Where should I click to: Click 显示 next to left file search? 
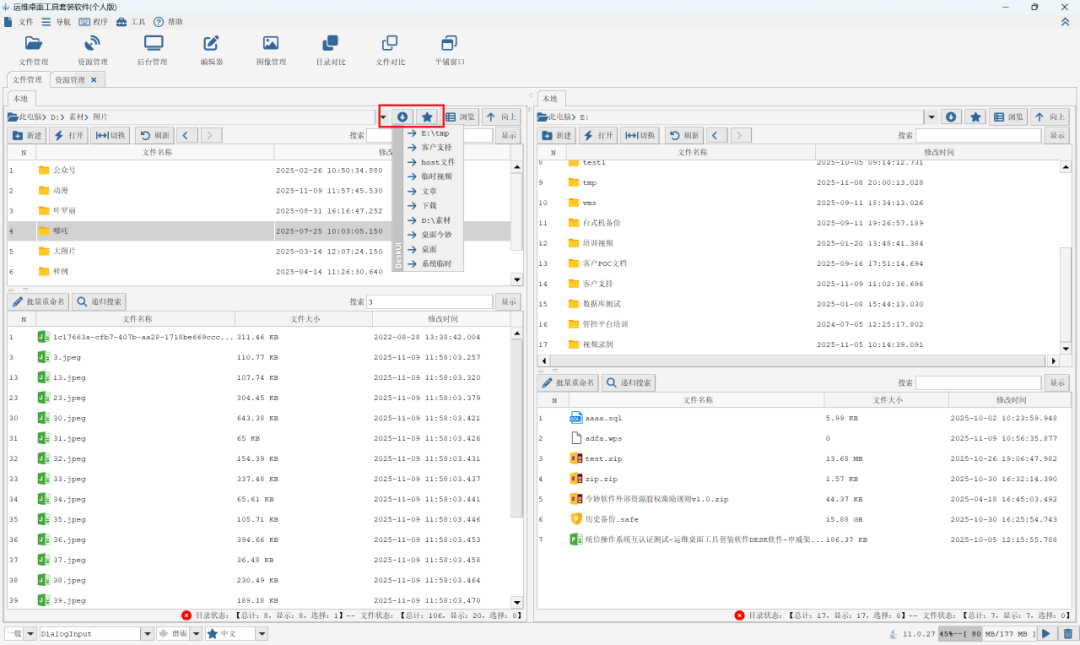click(x=509, y=302)
